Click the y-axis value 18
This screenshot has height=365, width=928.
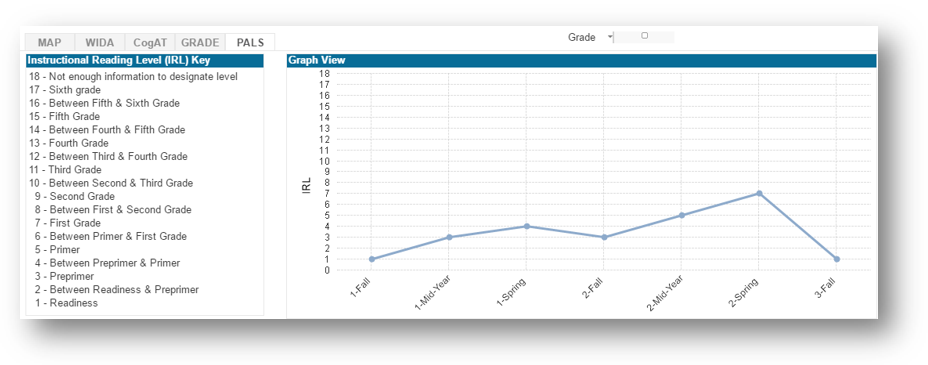pyautogui.click(x=324, y=73)
